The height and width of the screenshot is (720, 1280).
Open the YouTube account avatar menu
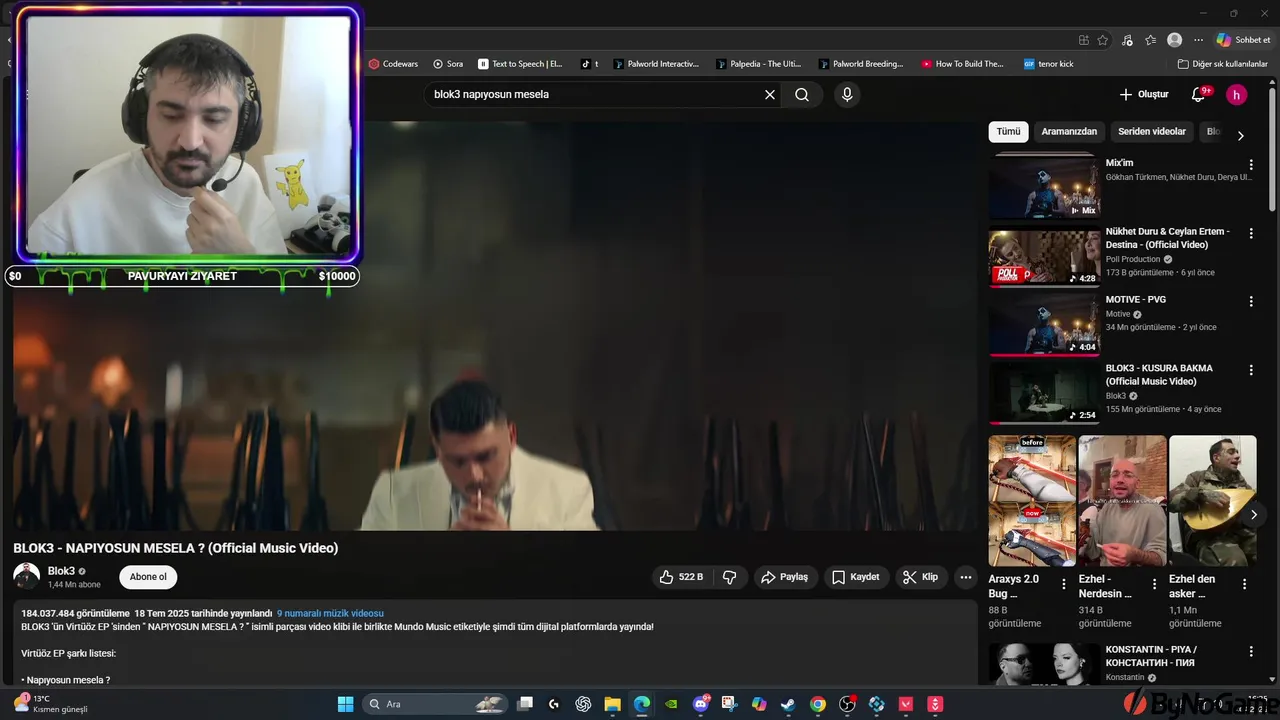click(x=1237, y=94)
